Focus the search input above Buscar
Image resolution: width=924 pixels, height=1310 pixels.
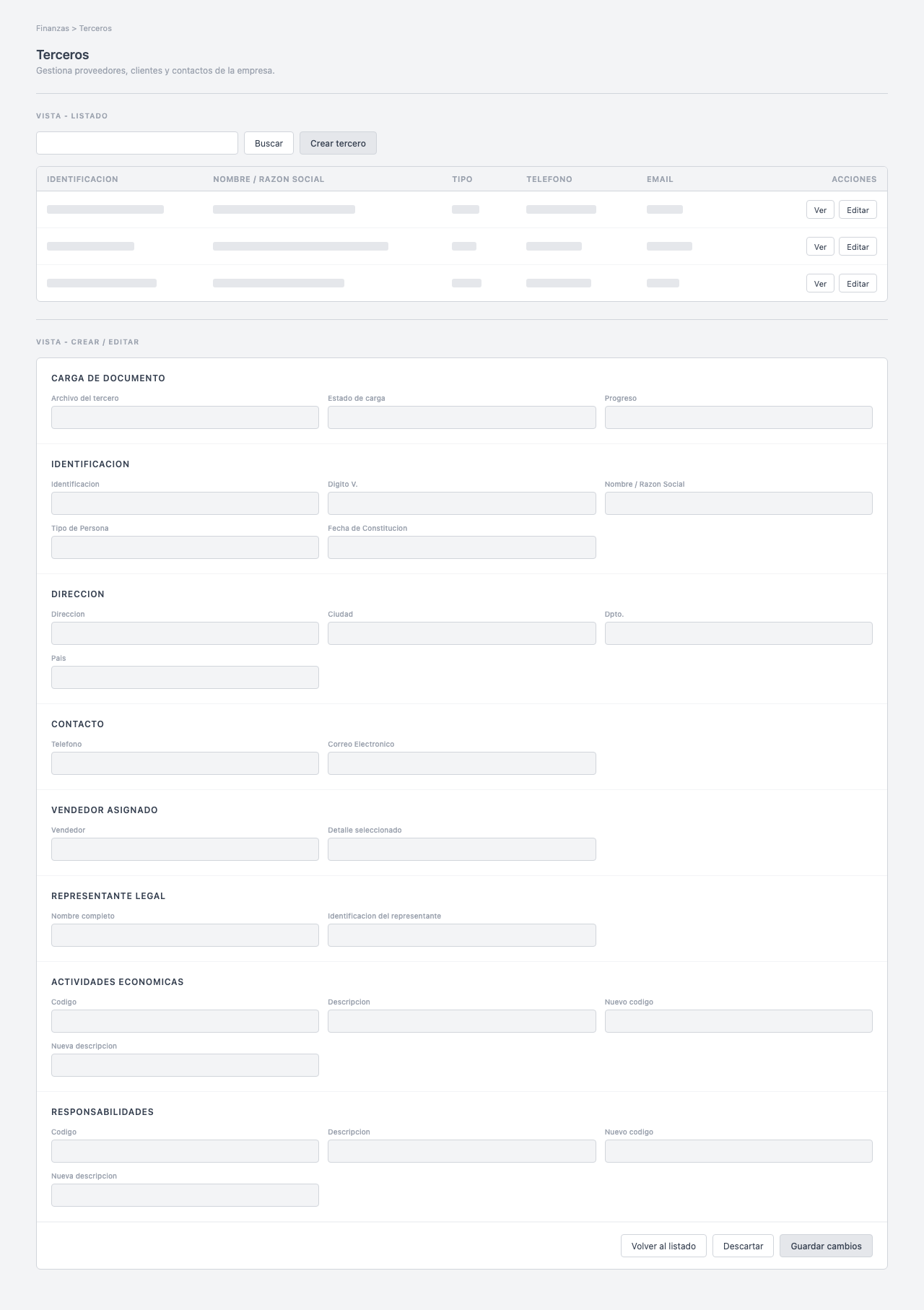click(136, 143)
